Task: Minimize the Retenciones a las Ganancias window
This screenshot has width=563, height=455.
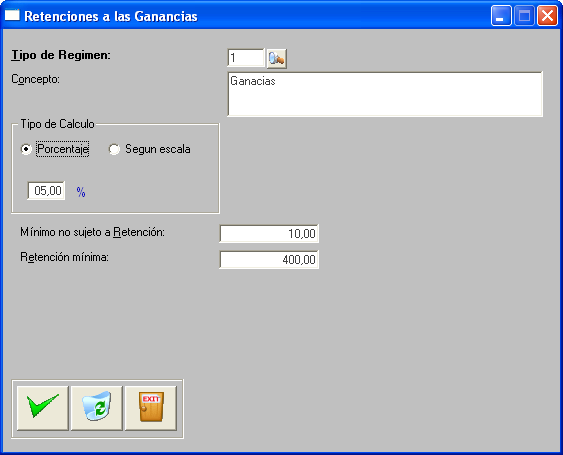Action: tap(501, 16)
